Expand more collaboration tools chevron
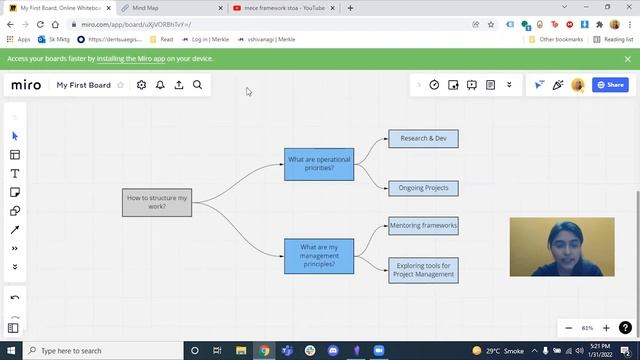The height and width of the screenshot is (360, 640). click(509, 85)
